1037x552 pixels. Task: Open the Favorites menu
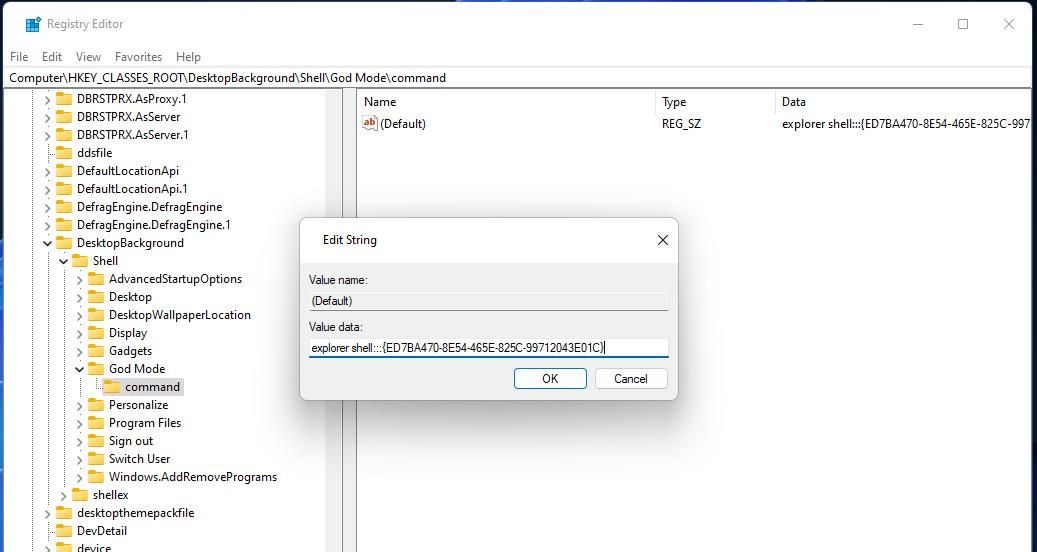coord(138,57)
